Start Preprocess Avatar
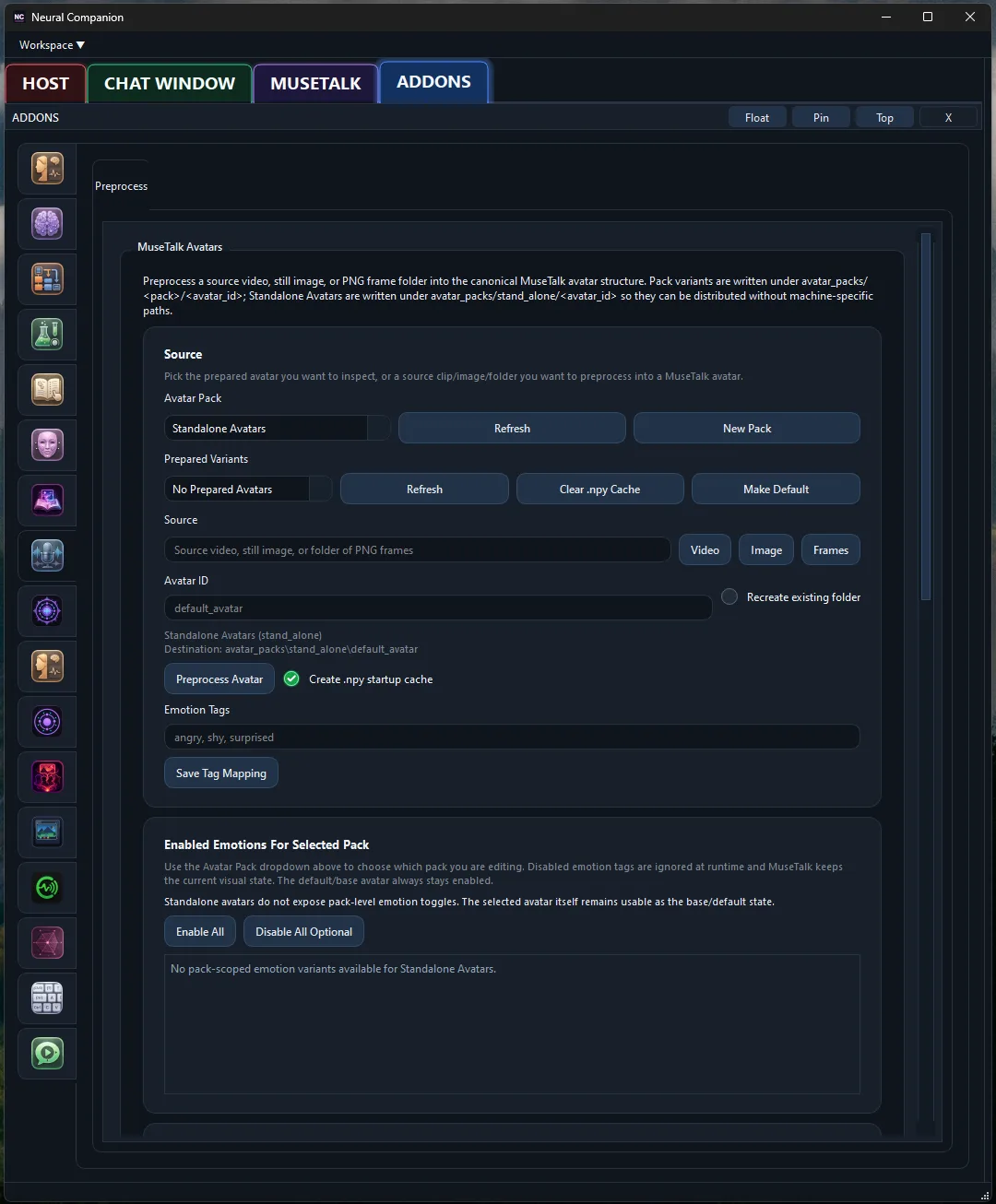Screen dimensions: 996x1204 click(219, 679)
